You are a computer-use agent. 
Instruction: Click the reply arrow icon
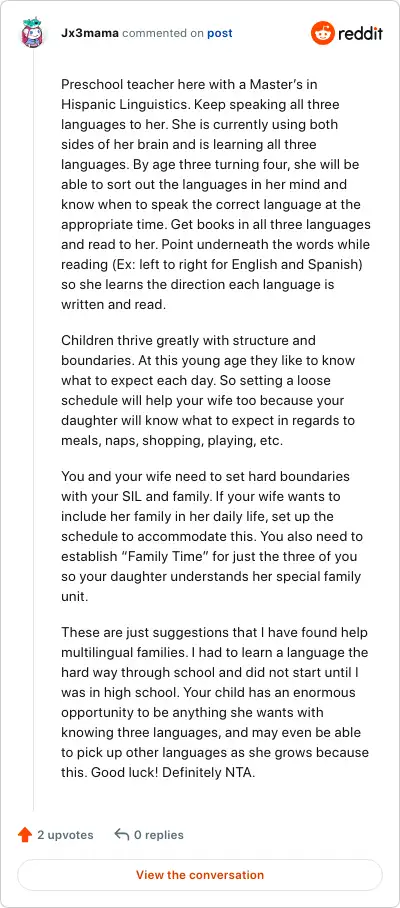click(122, 834)
